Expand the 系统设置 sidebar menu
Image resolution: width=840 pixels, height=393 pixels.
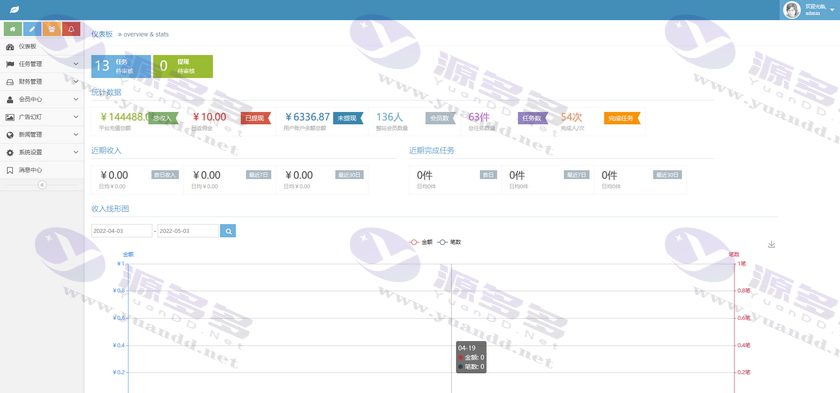pyautogui.click(x=42, y=152)
